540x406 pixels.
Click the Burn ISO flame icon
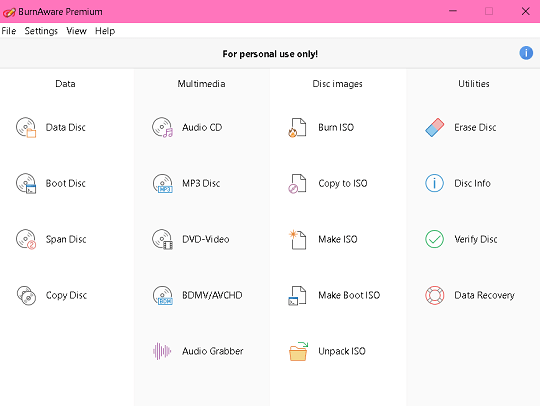pyautogui.click(x=297, y=127)
